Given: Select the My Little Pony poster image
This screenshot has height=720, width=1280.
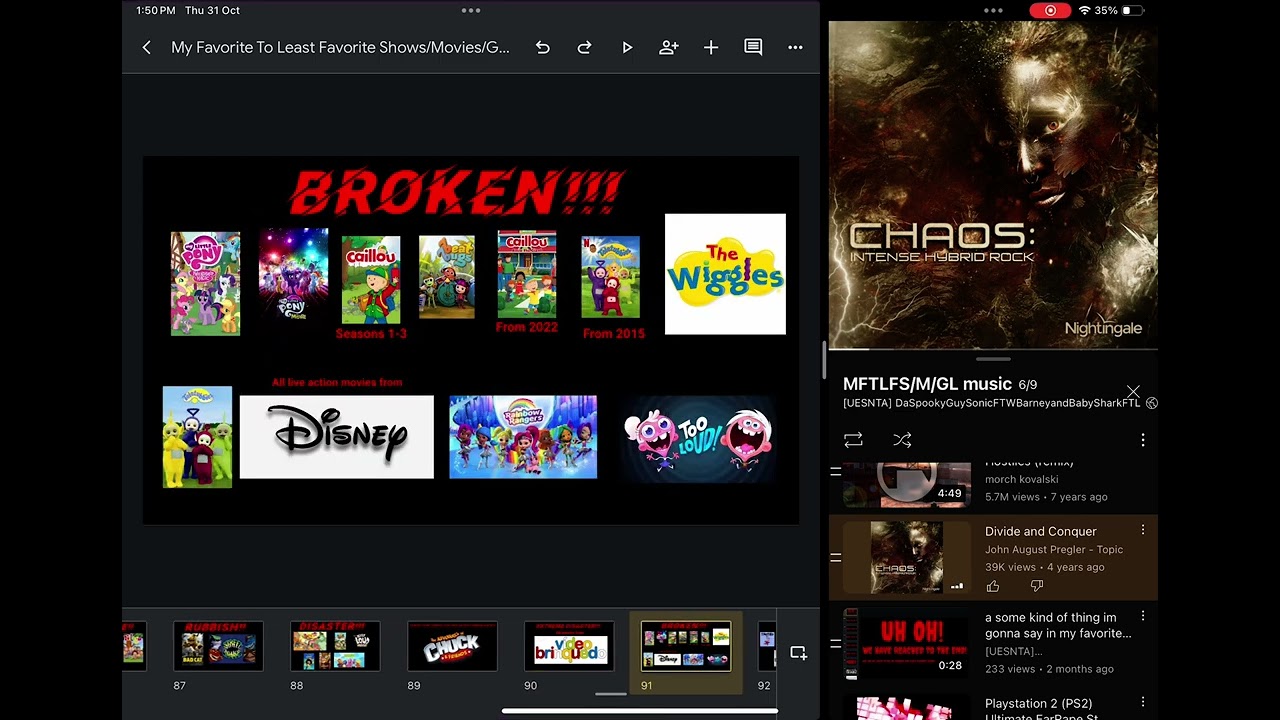Looking at the screenshot, I should (205, 284).
